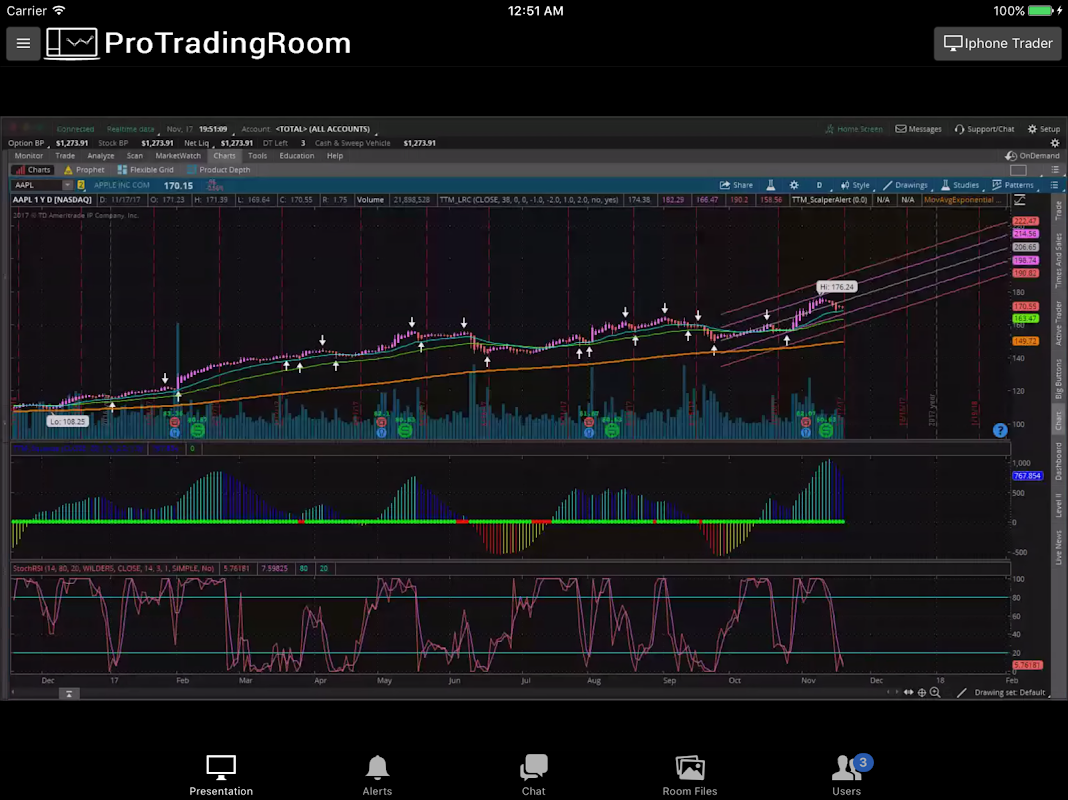Open the Room Files tab

click(x=689, y=775)
